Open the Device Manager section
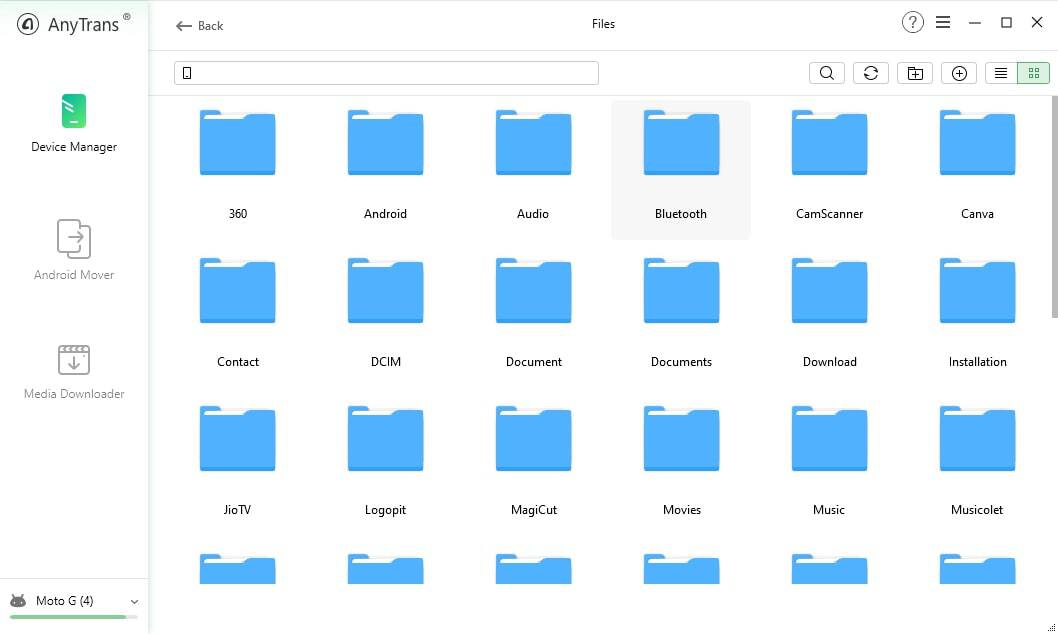 click(74, 123)
